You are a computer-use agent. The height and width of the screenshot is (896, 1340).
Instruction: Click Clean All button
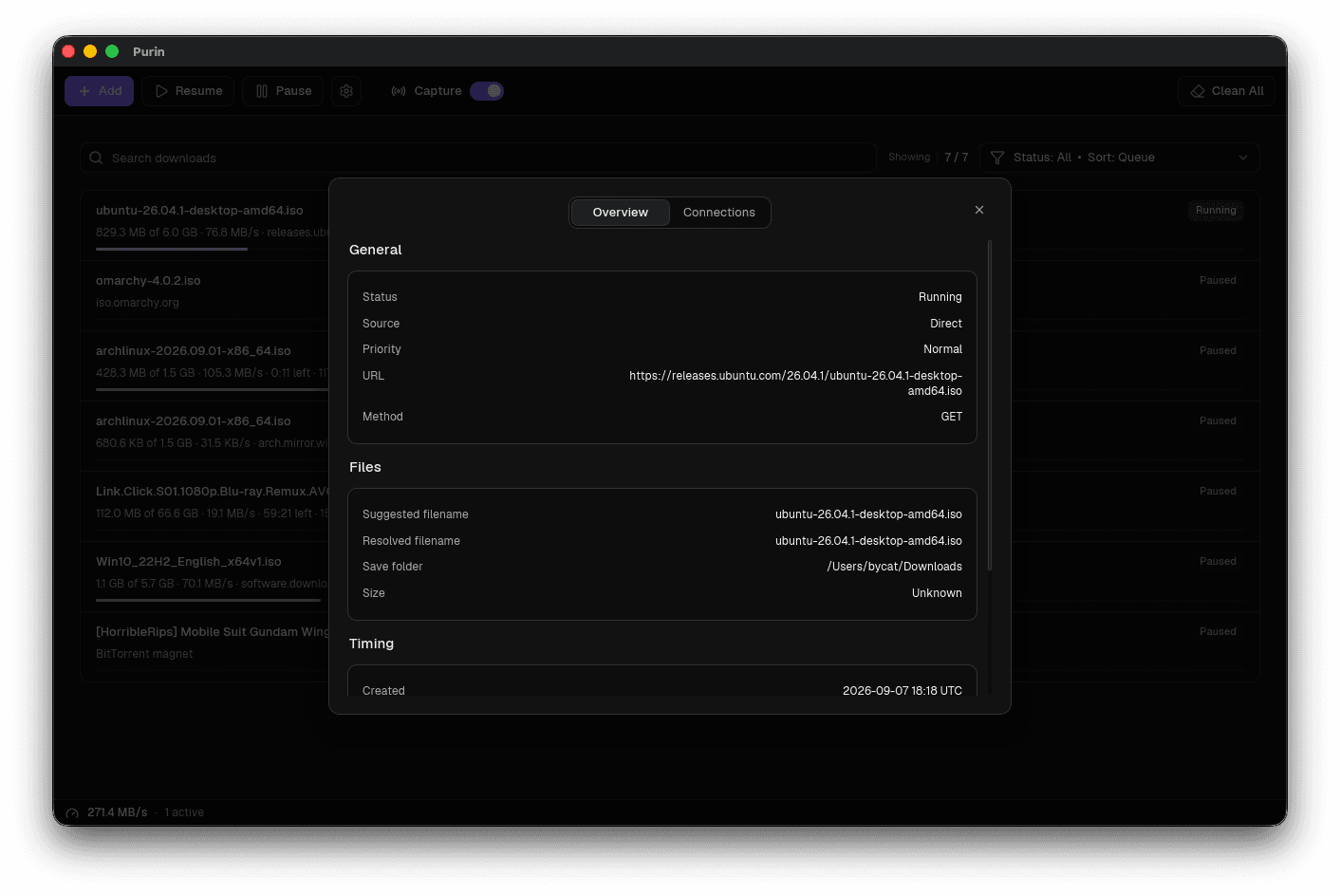[1226, 91]
